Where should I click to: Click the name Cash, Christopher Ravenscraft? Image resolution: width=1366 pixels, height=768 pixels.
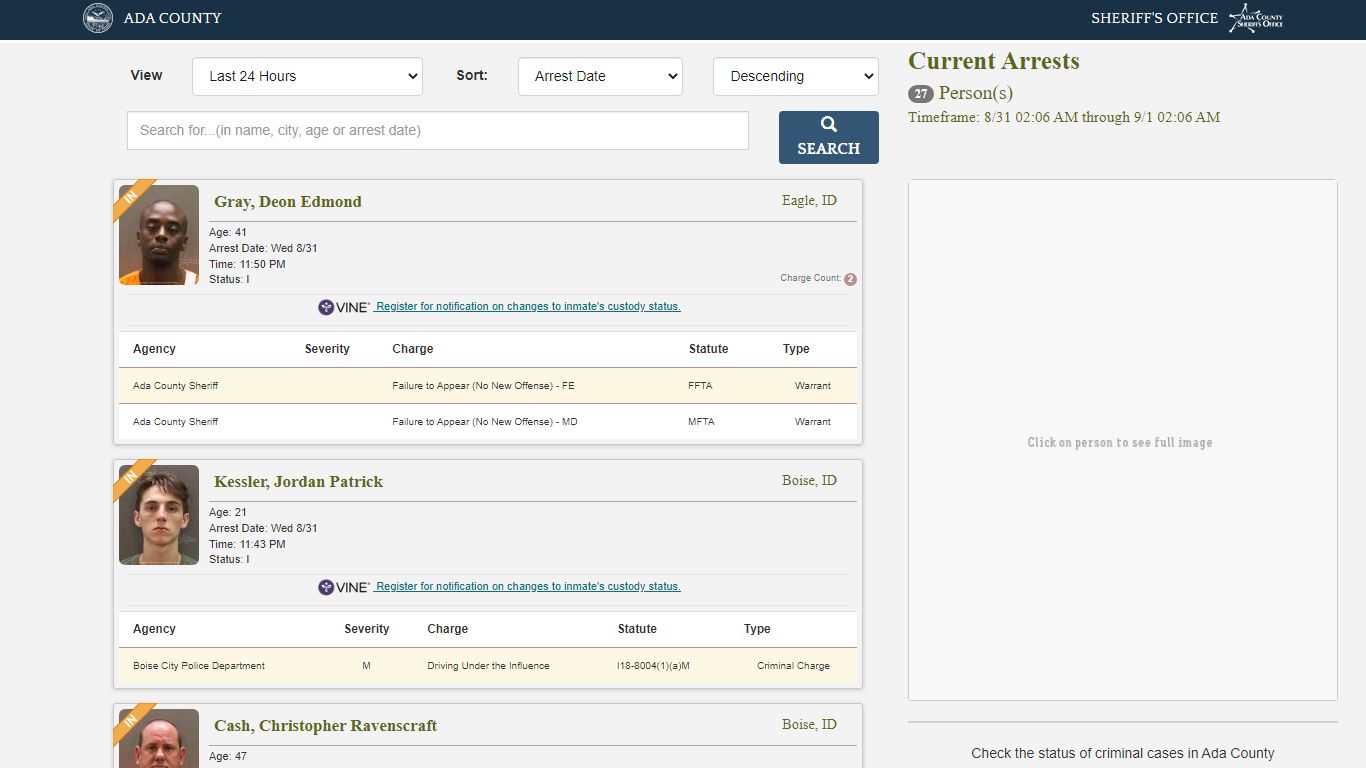[x=326, y=726]
